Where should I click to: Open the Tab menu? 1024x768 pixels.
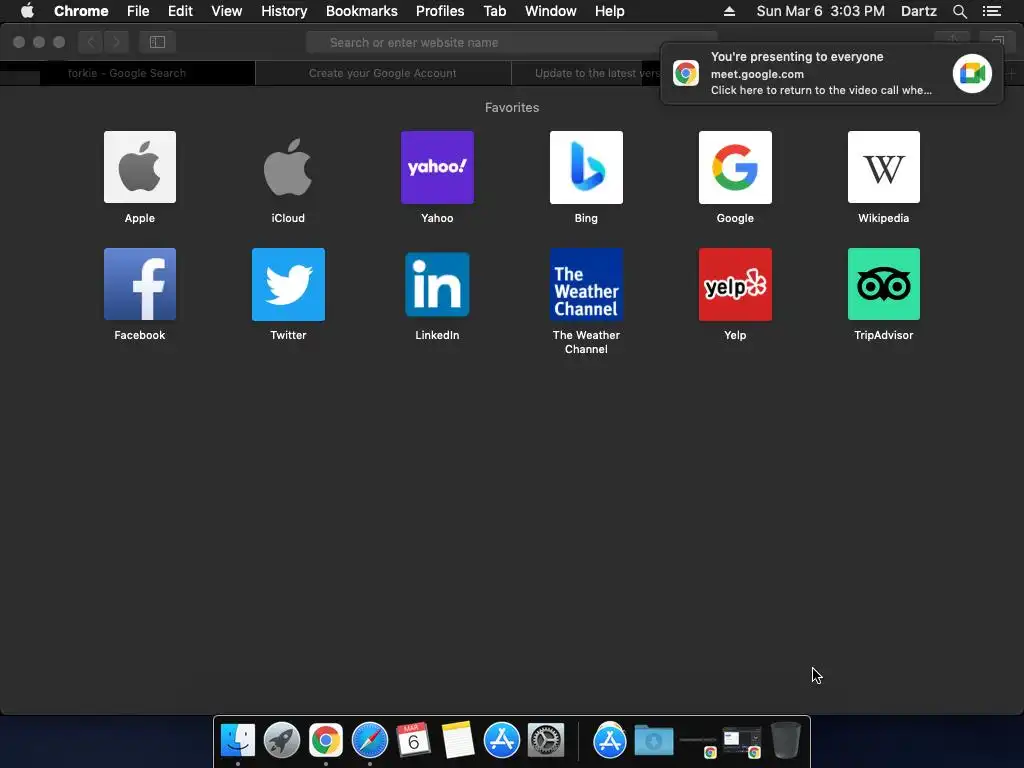(494, 11)
